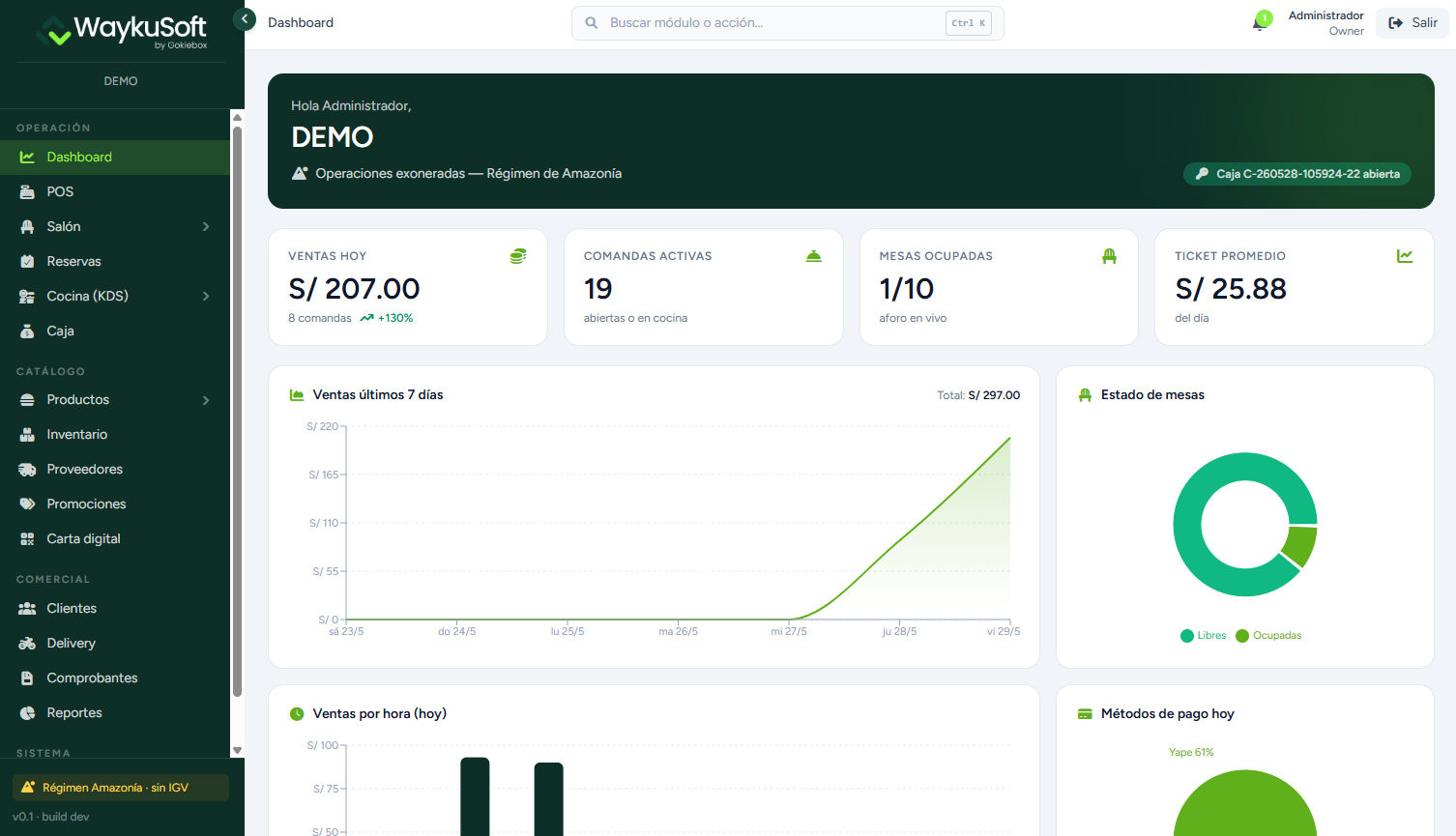Click the Ocupadas slice of the donut chart
The image size is (1456, 836).
coord(1300,545)
